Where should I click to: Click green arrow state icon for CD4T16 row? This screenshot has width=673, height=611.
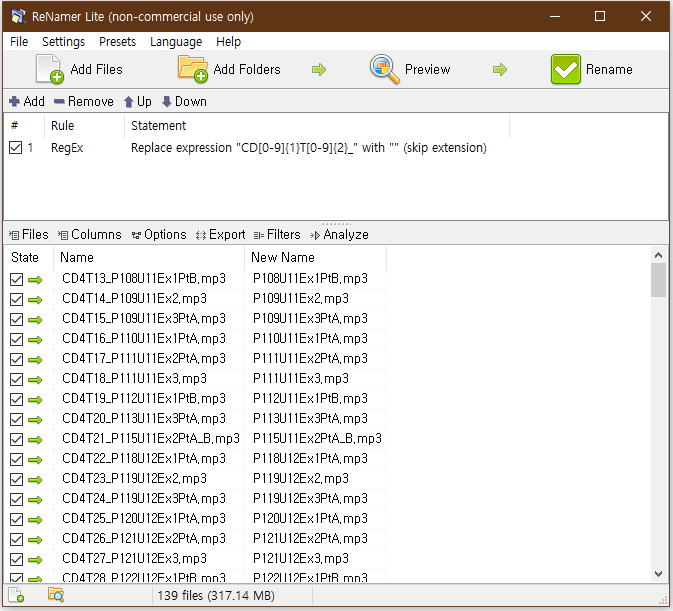[35, 340]
